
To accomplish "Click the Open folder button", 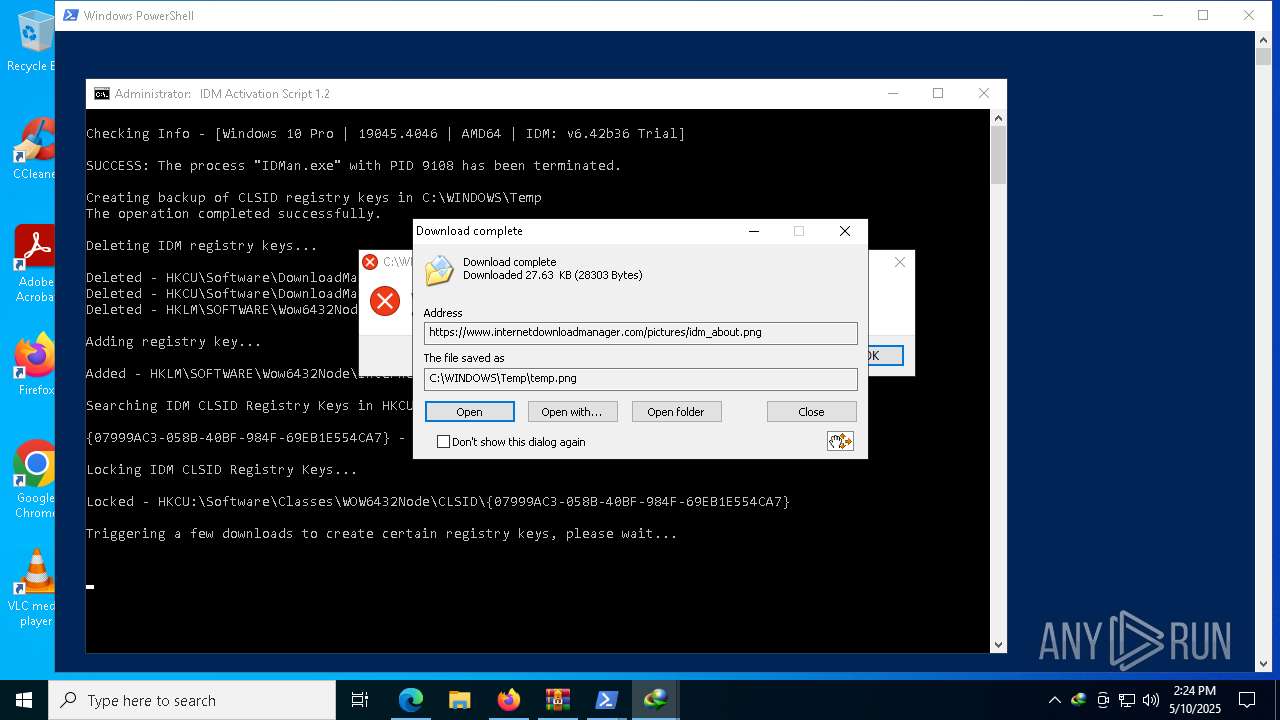I will [676, 412].
